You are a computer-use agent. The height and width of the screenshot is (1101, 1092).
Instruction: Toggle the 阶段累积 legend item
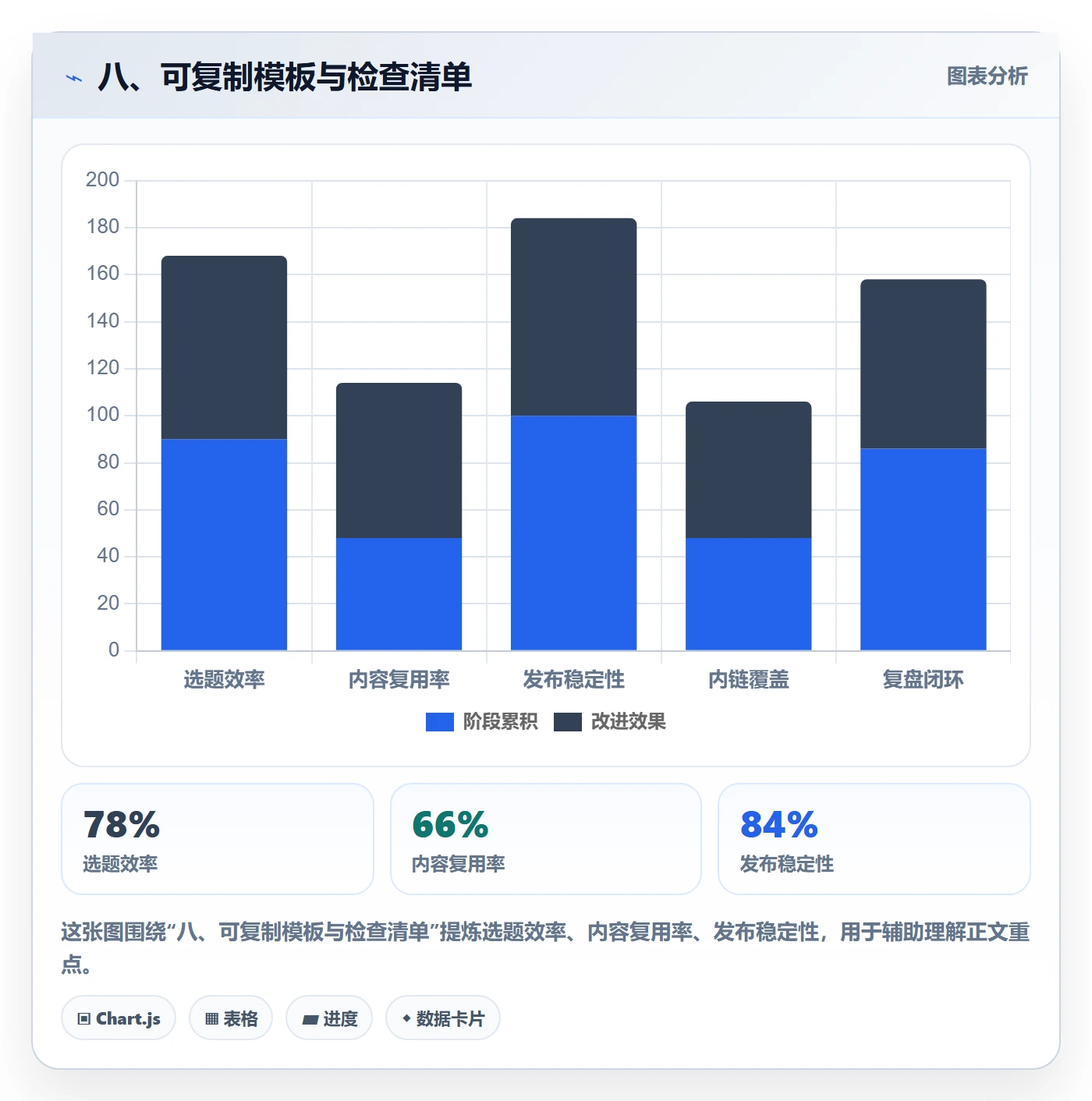pos(481,721)
